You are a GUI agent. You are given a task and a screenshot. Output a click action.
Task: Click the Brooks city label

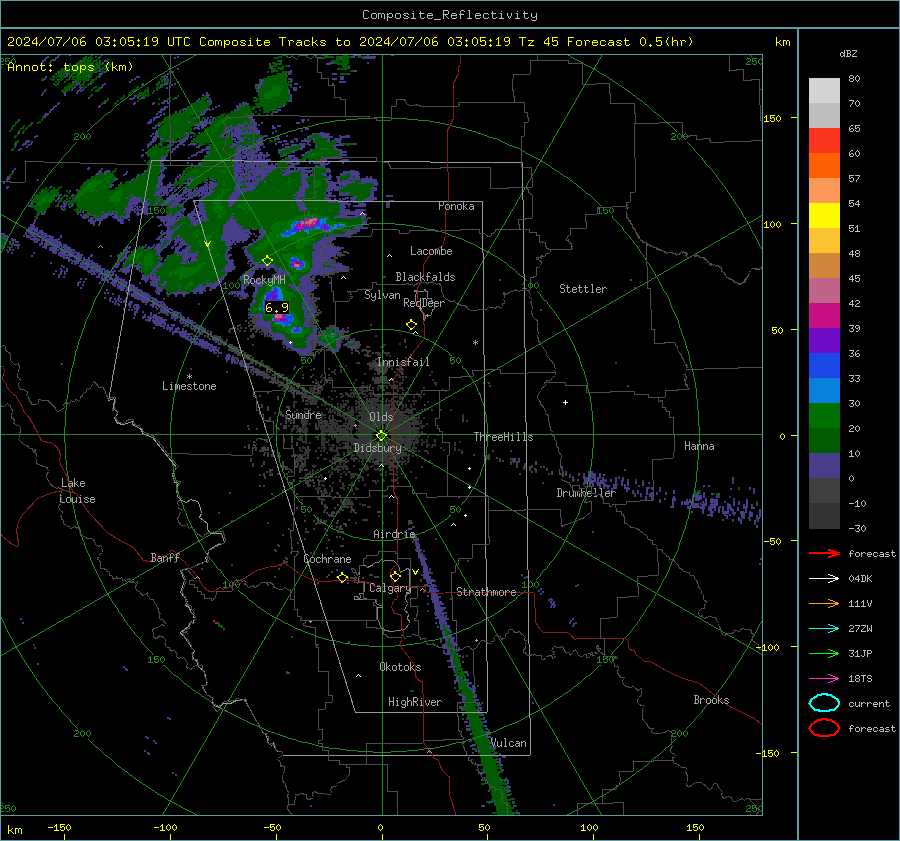point(711,700)
